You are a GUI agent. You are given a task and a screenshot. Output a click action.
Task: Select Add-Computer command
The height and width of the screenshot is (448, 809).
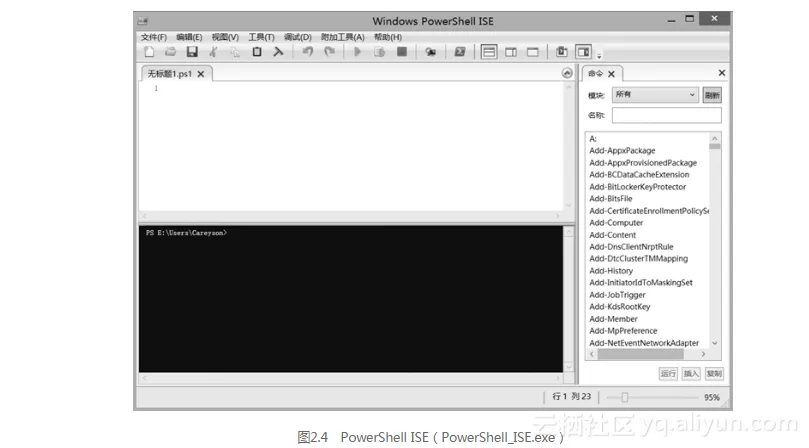pos(616,223)
